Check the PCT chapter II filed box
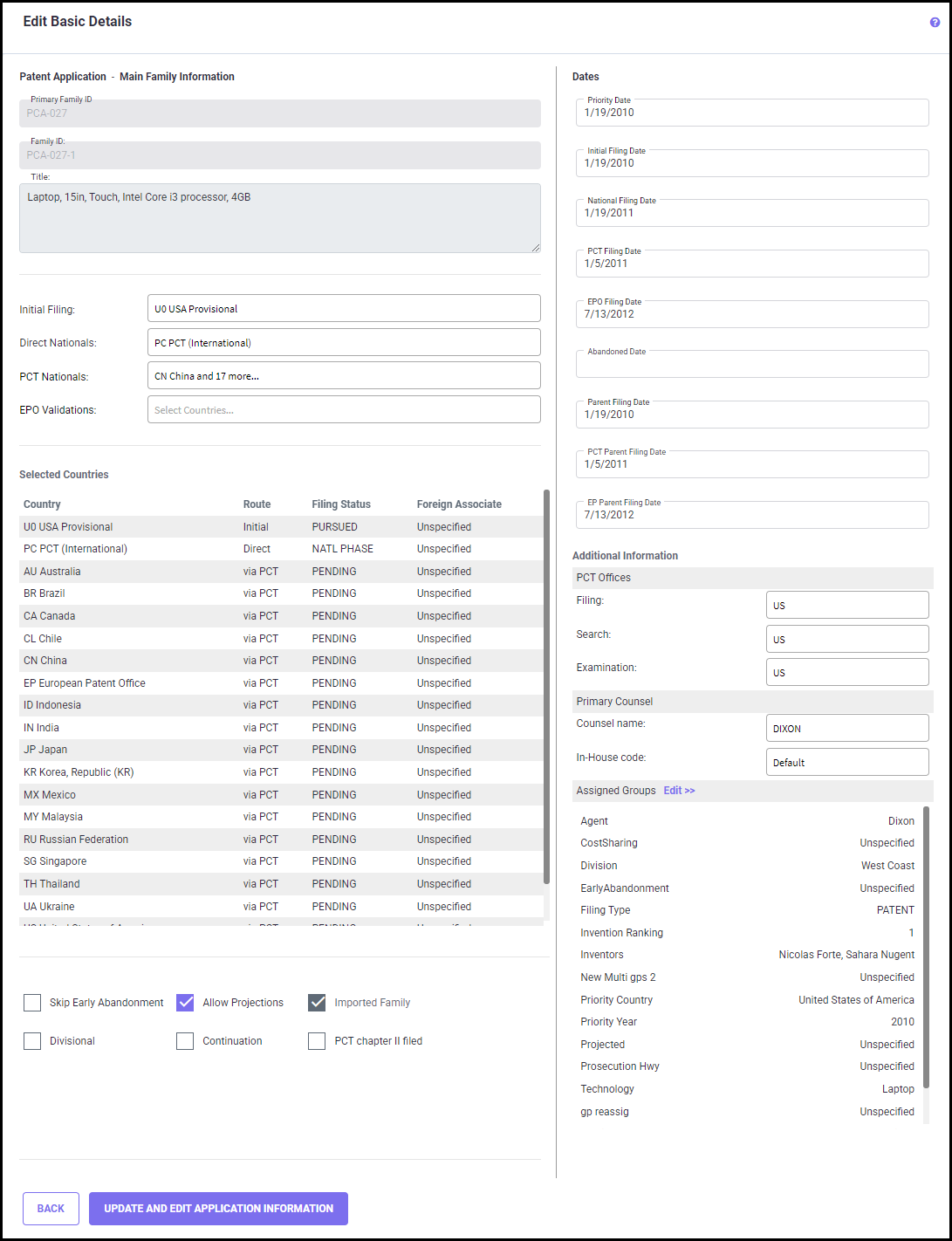Viewport: 952px width, 1241px height. pyautogui.click(x=317, y=1041)
